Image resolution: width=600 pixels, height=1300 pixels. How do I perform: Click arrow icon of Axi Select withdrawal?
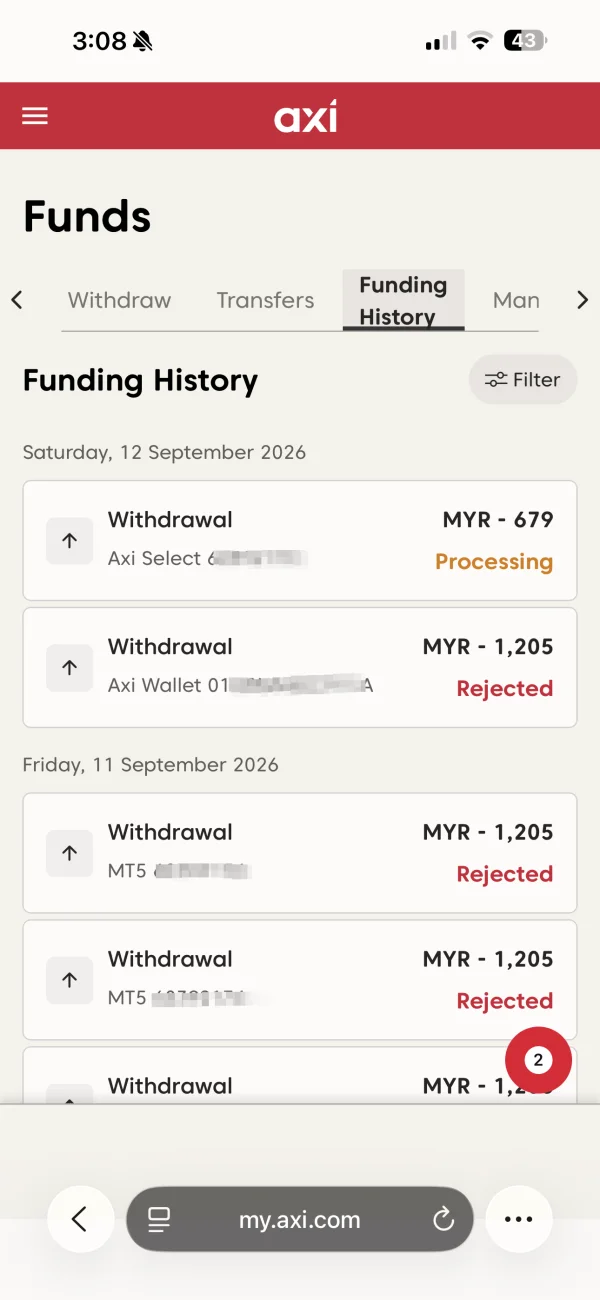point(69,540)
